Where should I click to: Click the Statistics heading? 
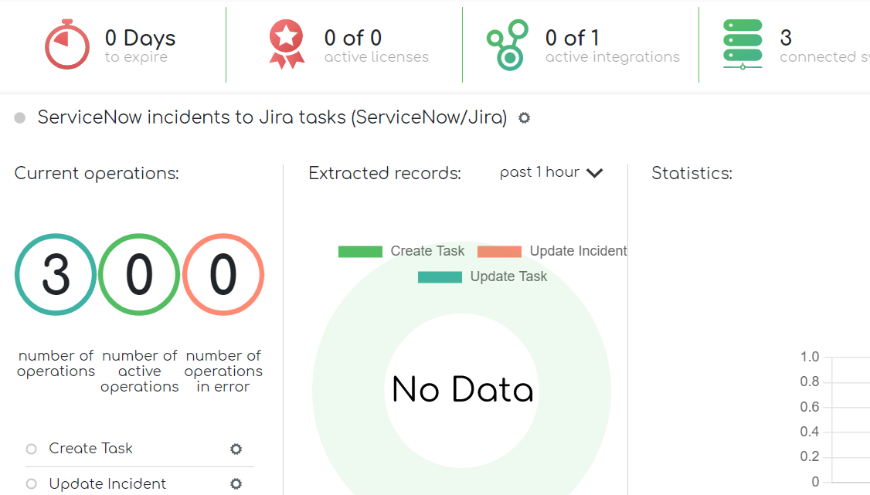(692, 173)
